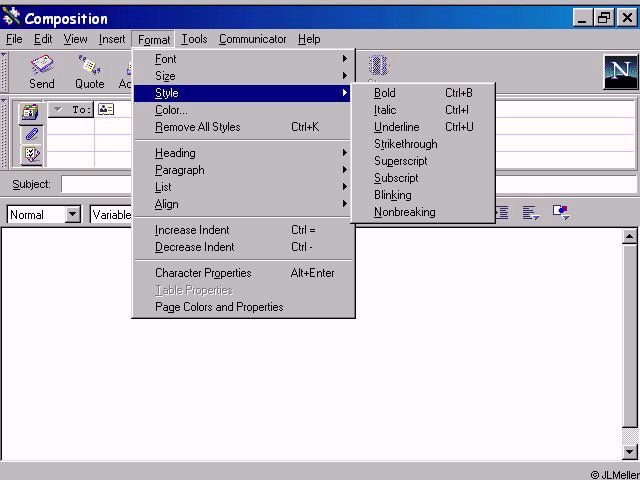Expand the Paragraph submenu
640x480 pixels.
click(243, 170)
